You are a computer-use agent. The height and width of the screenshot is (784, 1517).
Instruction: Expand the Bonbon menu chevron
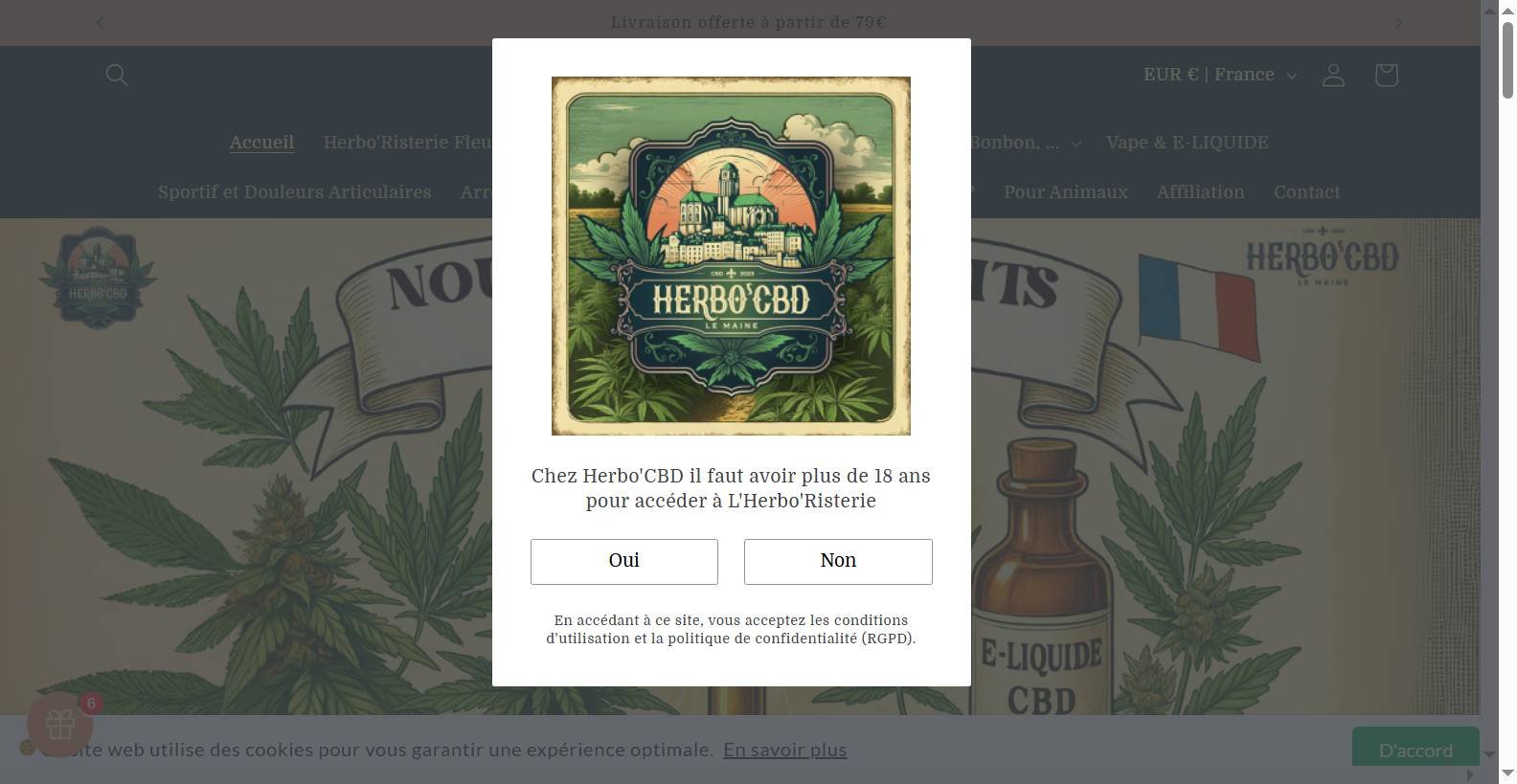(1076, 144)
